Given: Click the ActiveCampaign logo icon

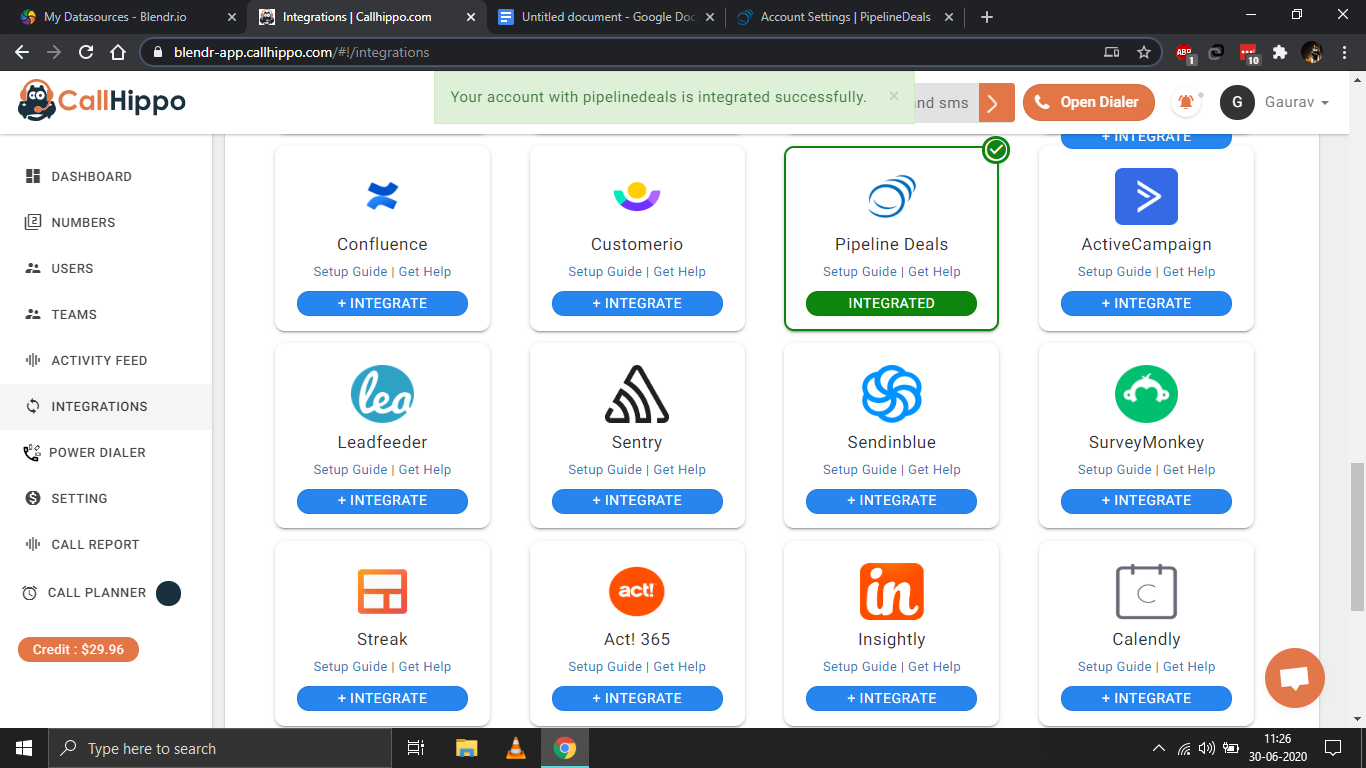Looking at the screenshot, I should [1146, 196].
